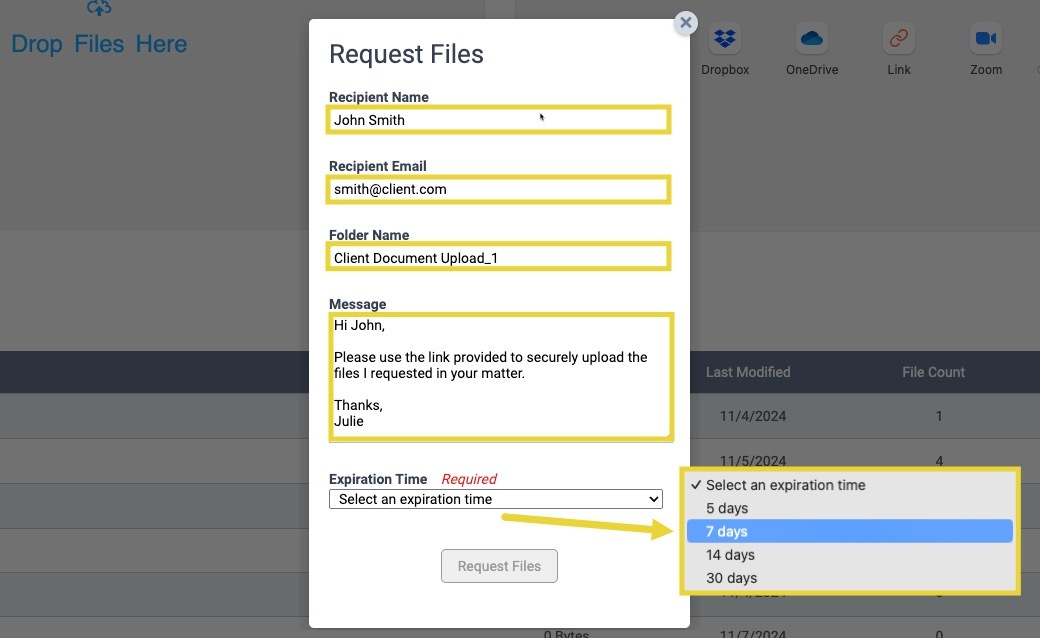Screen dimensions: 1040x638
Task: Select the Zoom integration icon
Action: click(985, 40)
